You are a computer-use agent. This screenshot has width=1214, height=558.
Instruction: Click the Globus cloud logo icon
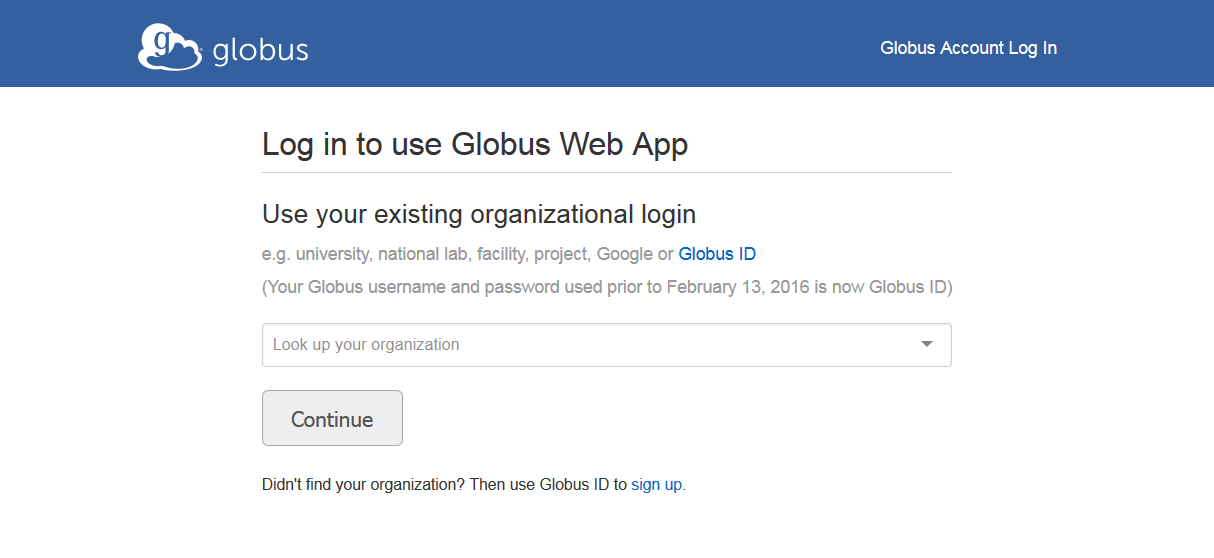point(170,47)
